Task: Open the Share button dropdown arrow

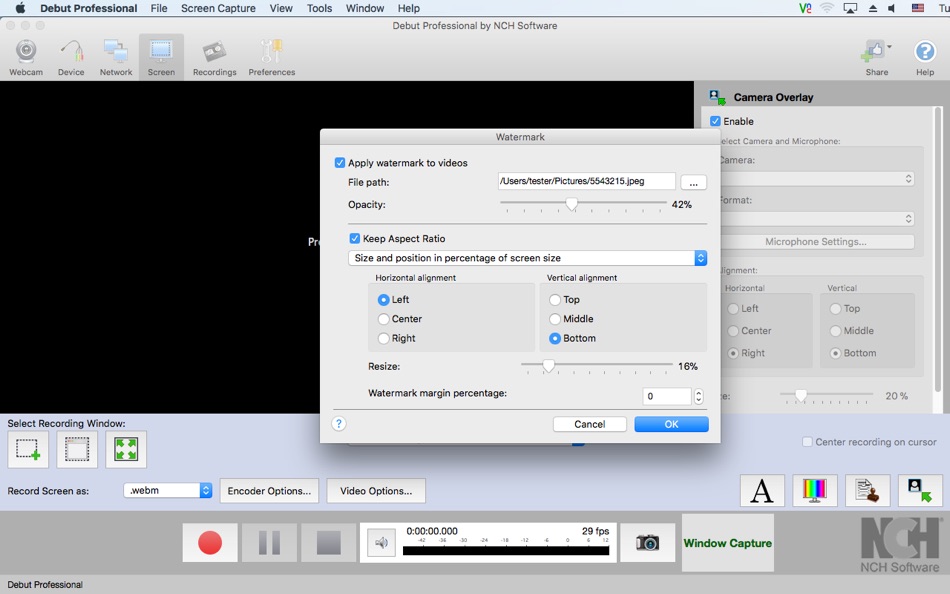Action: [x=889, y=47]
